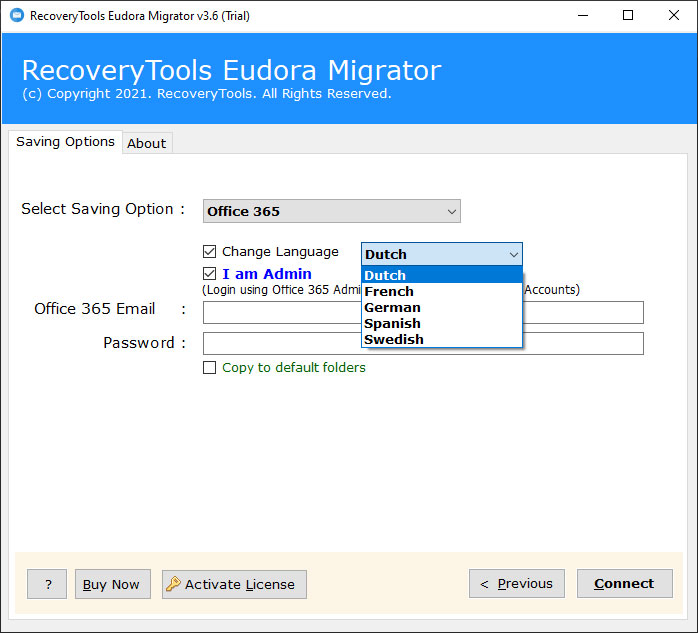The height and width of the screenshot is (633, 698).
Task: Collapse the language dropdown showing Dutch
Action: tap(442, 254)
